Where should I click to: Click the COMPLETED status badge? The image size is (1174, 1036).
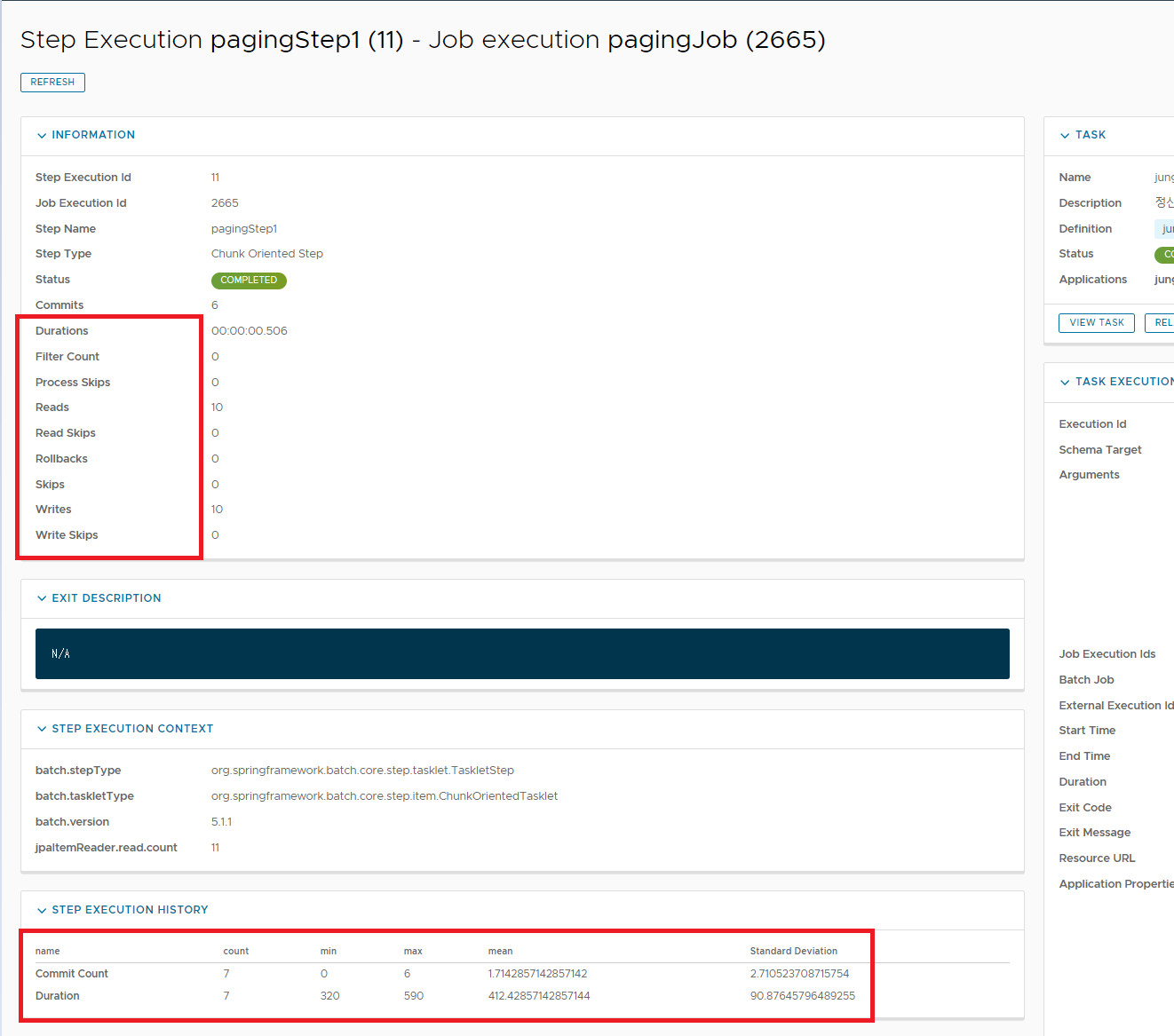pyautogui.click(x=249, y=281)
